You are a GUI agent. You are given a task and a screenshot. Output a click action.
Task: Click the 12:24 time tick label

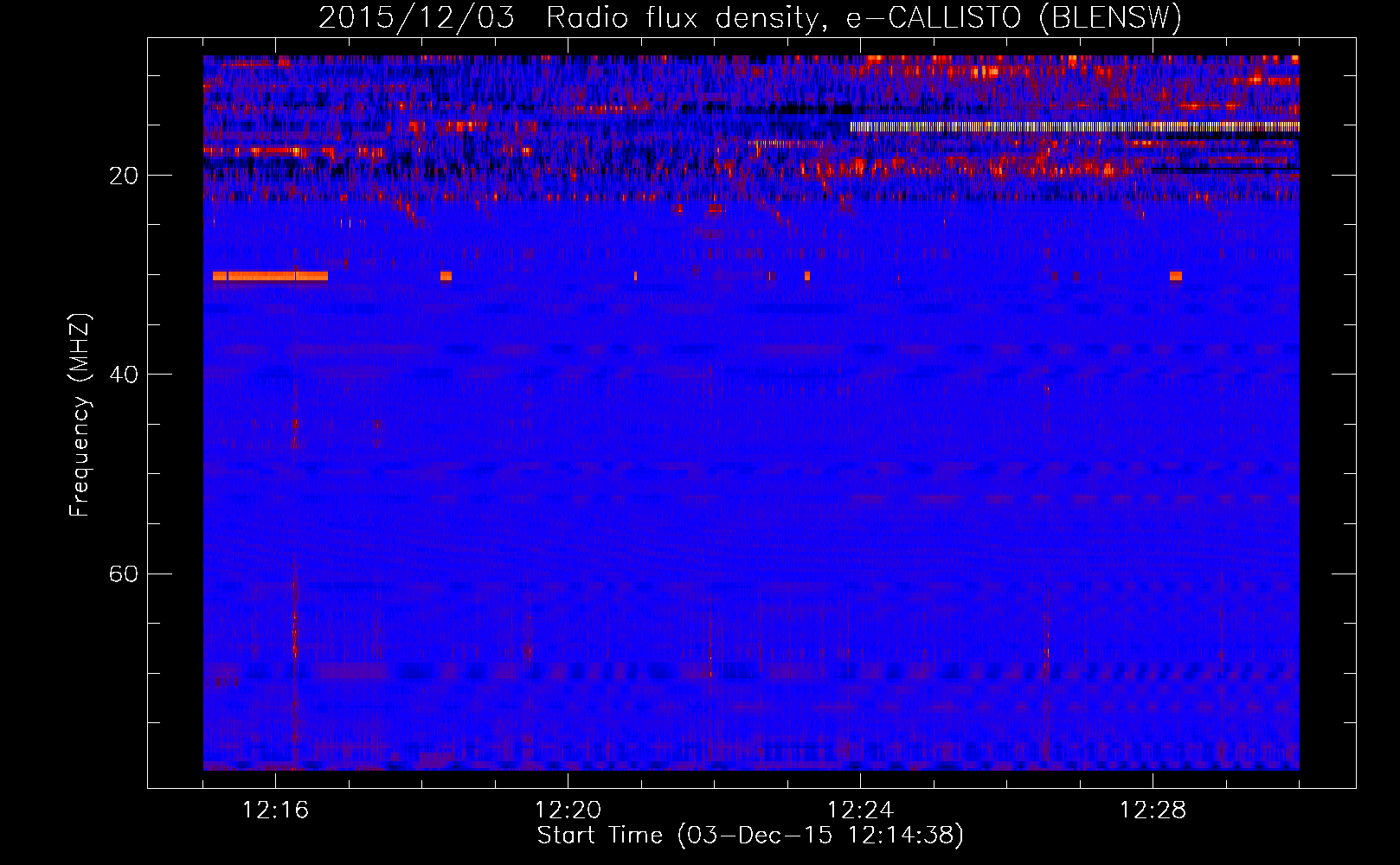point(861,811)
